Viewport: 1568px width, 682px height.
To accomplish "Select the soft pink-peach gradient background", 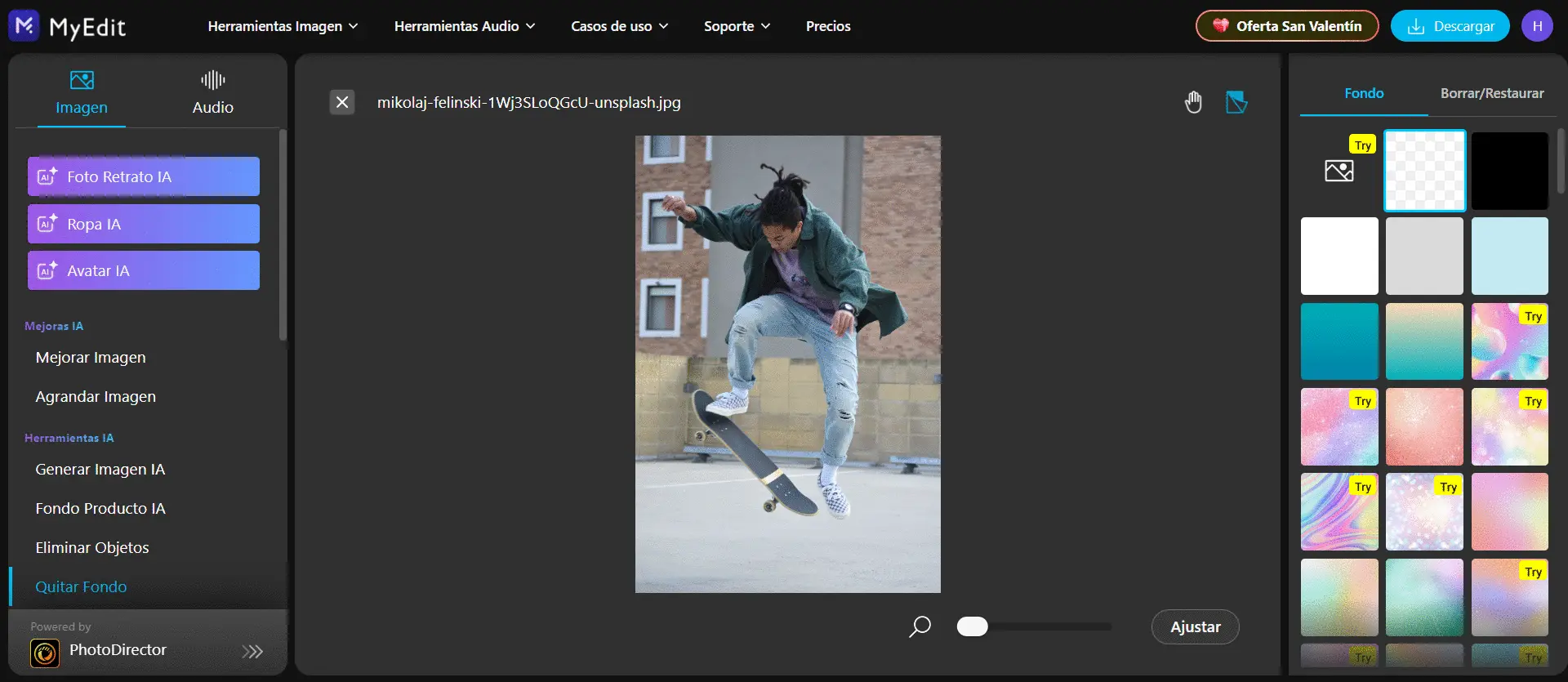I will pos(1510,512).
